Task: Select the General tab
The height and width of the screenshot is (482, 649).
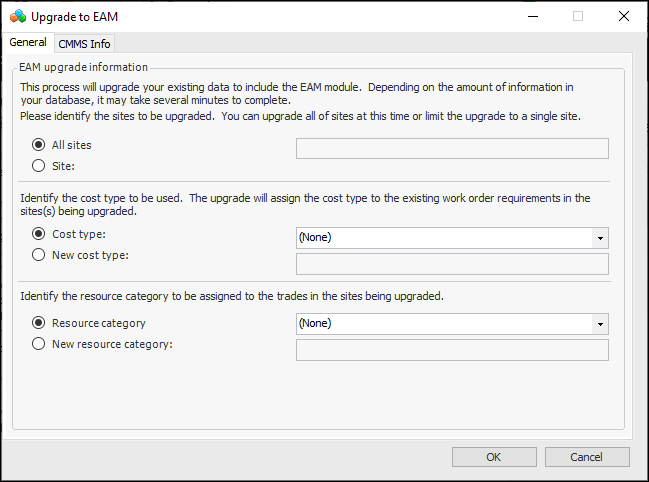Action: (x=28, y=42)
